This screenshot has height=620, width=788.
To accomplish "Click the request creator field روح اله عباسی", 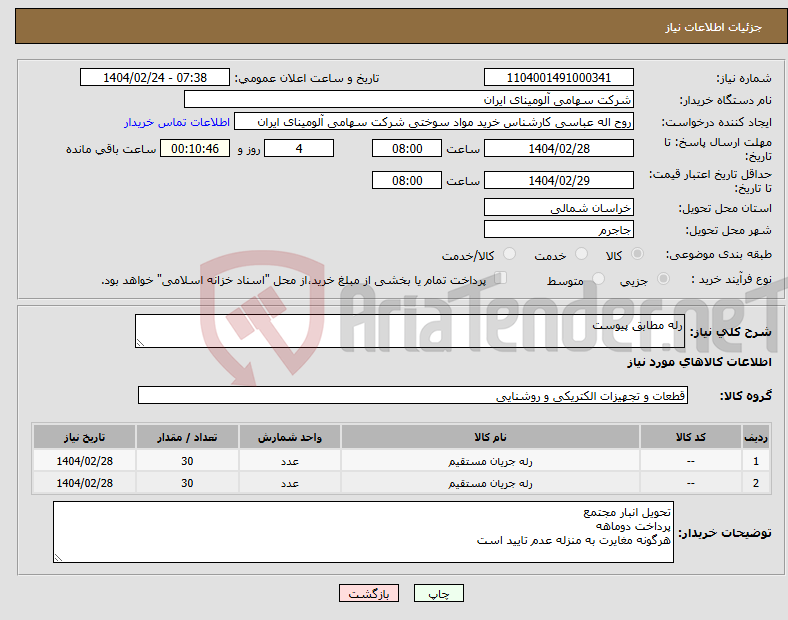I will [x=434, y=122].
